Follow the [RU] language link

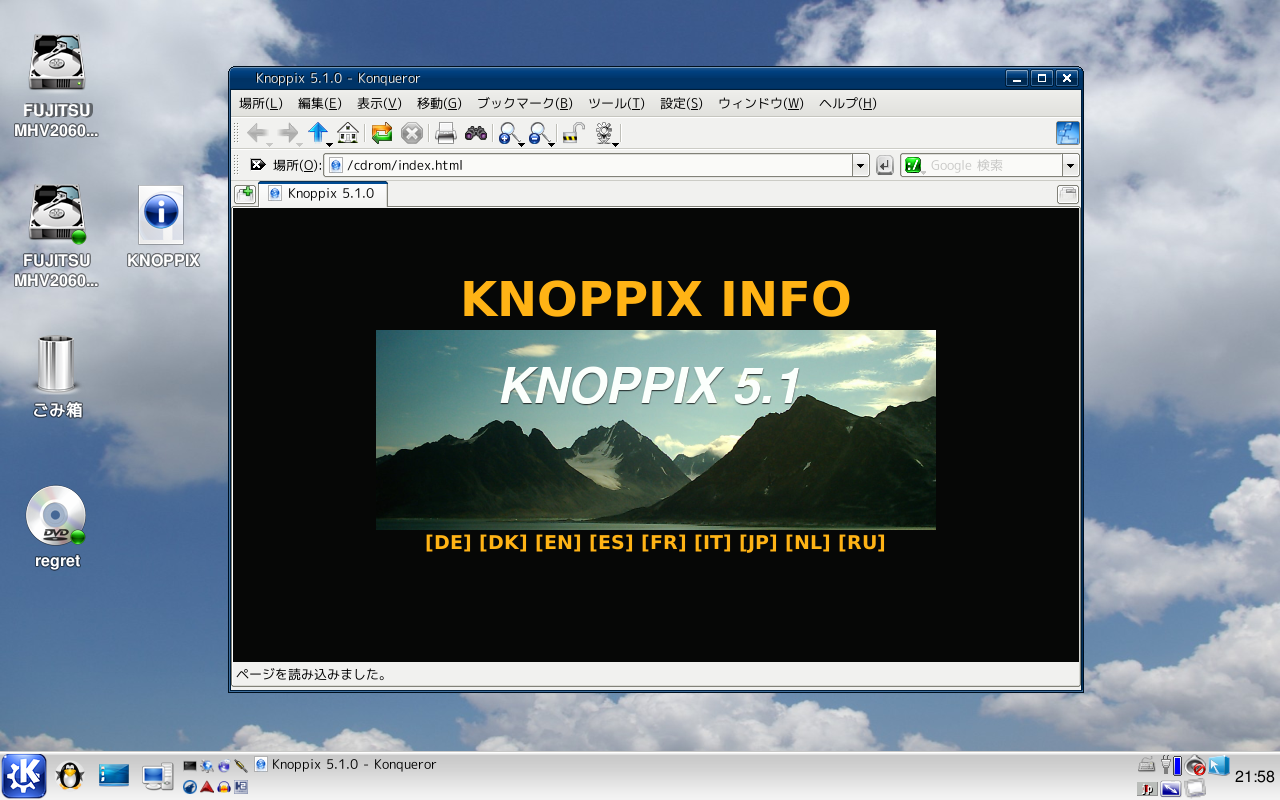pos(862,542)
